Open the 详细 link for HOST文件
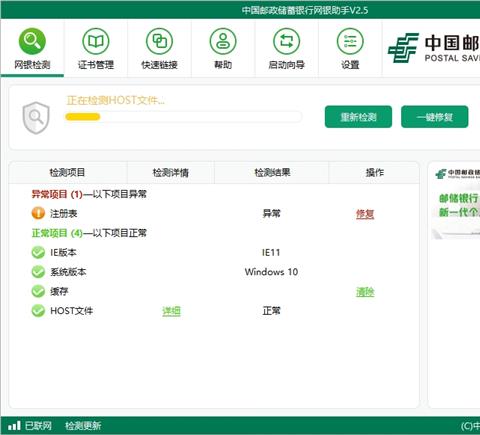 point(171,311)
